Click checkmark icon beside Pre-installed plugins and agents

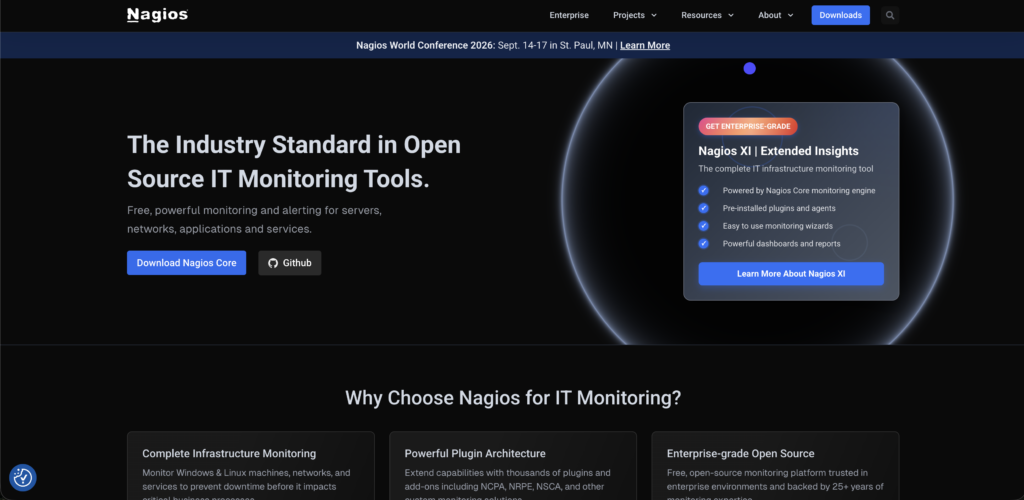pyautogui.click(x=703, y=208)
